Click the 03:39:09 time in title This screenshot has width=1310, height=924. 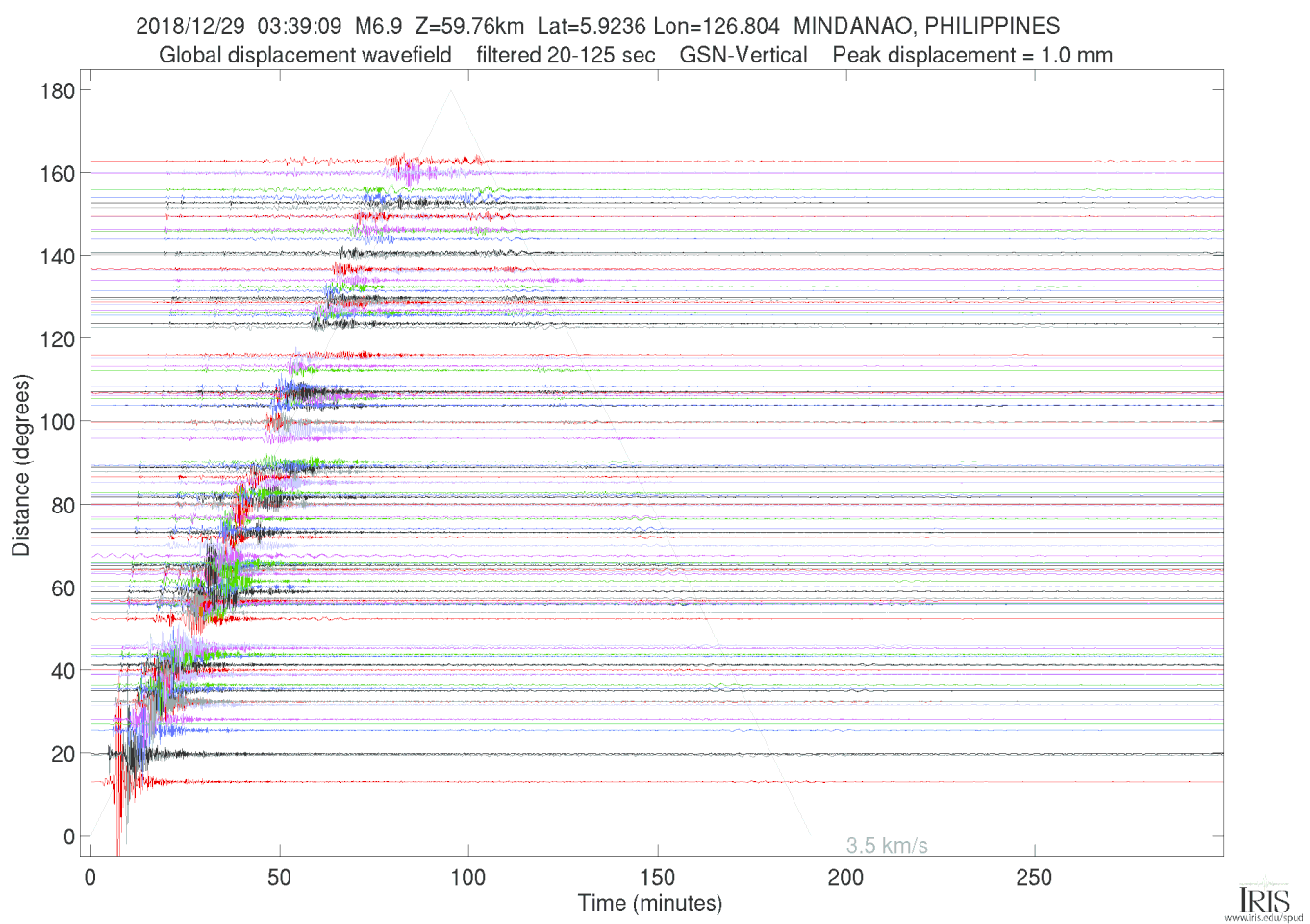point(299,26)
